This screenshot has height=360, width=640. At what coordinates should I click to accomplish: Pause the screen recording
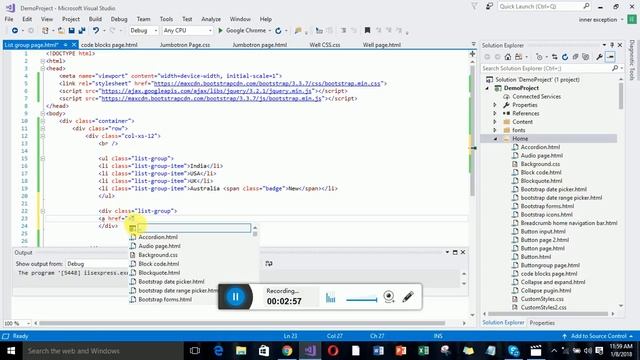tap(236, 297)
